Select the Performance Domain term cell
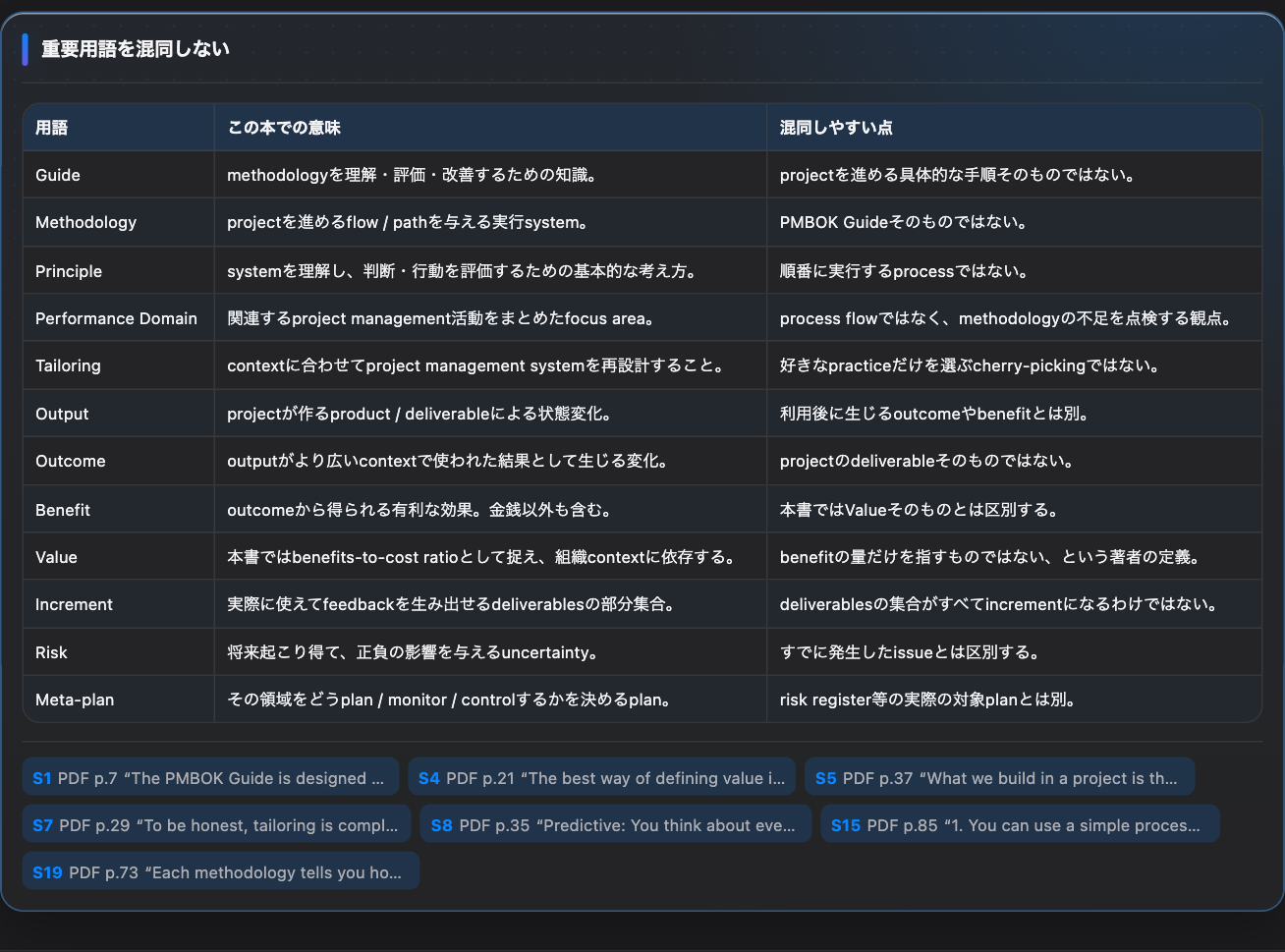Screen dimensions: 1285x952 pyautogui.click(x=119, y=317)
